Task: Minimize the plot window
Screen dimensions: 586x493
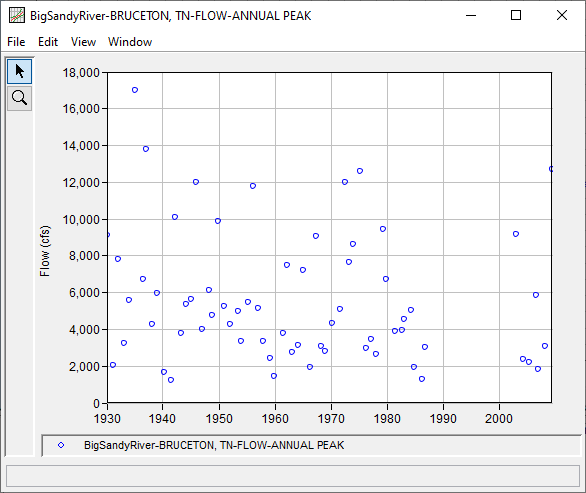Action: point(471,15)
